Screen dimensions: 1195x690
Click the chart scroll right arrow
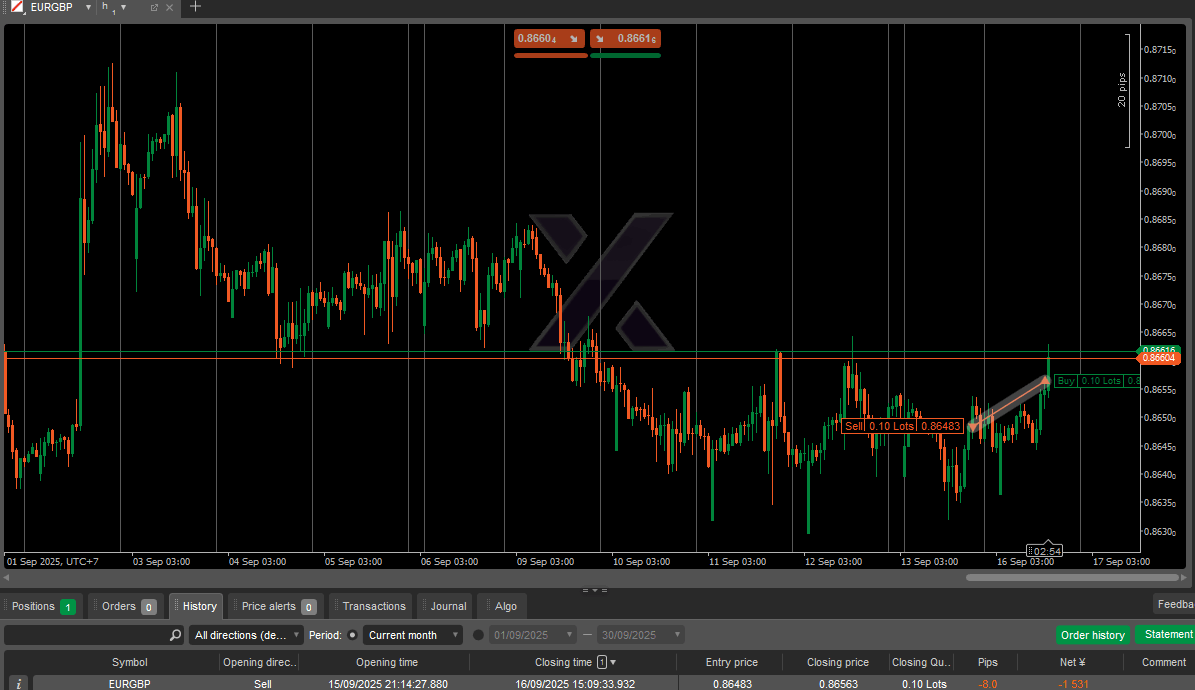click(x=1185, y=578)
